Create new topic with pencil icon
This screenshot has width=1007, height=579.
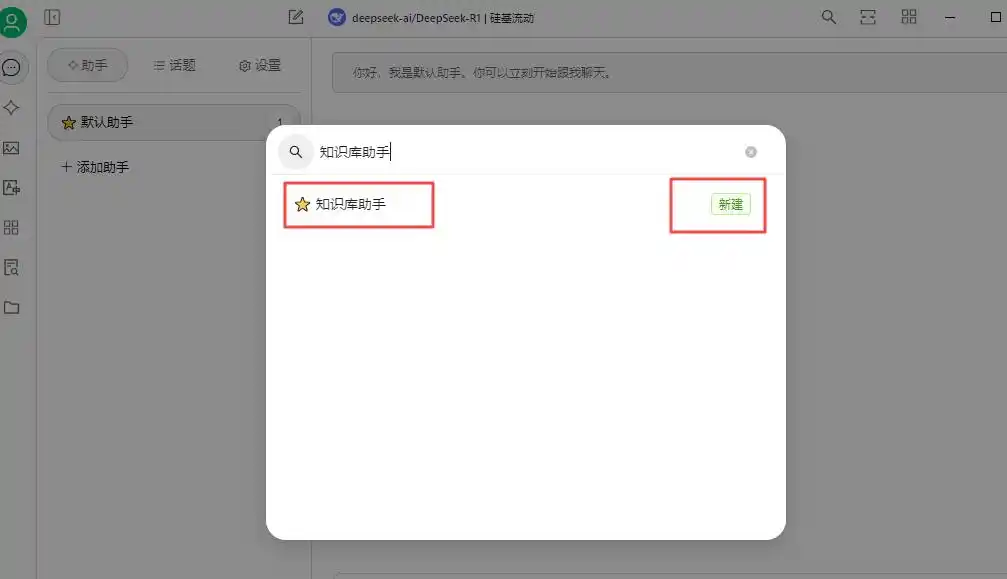tap(295, 17)
